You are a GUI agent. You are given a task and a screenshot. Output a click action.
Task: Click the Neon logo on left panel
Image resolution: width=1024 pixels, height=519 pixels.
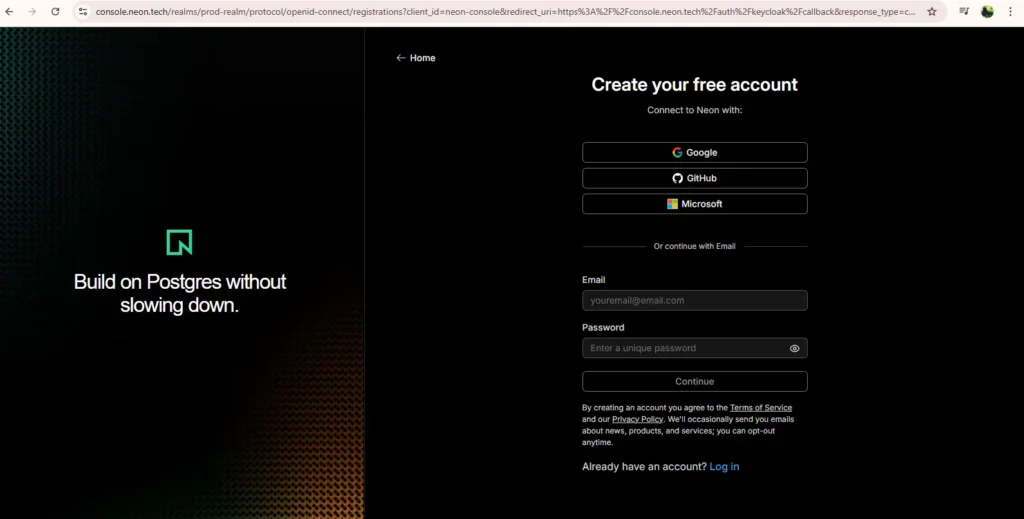click(x=179, y=242)
